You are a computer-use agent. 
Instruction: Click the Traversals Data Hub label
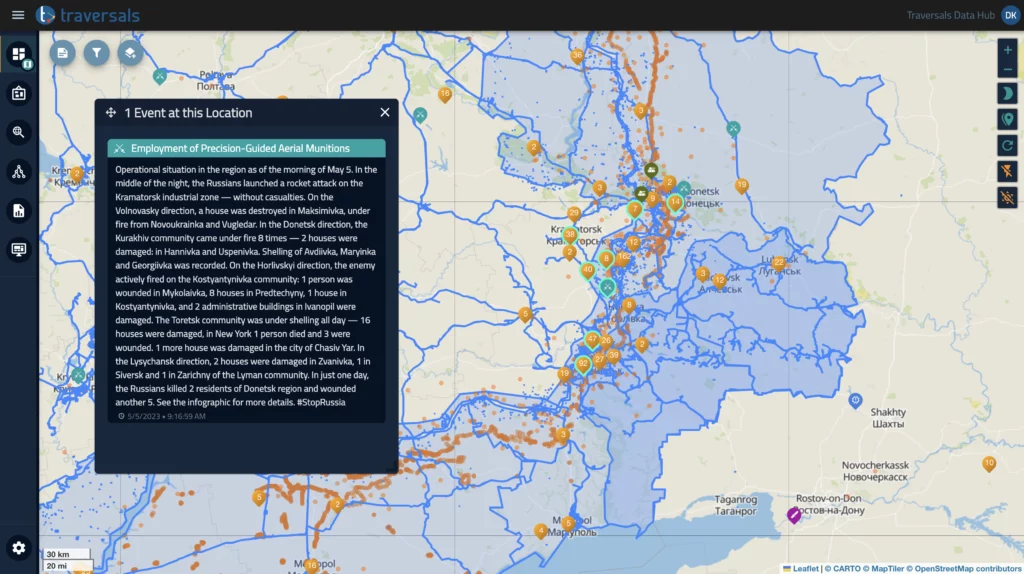click(950, 15)
